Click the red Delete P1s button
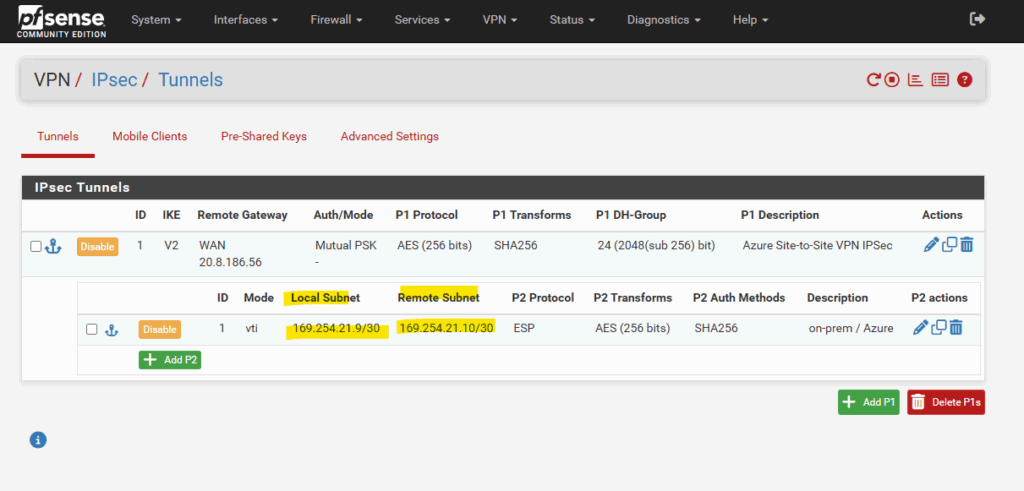 (x=945, y=402)
